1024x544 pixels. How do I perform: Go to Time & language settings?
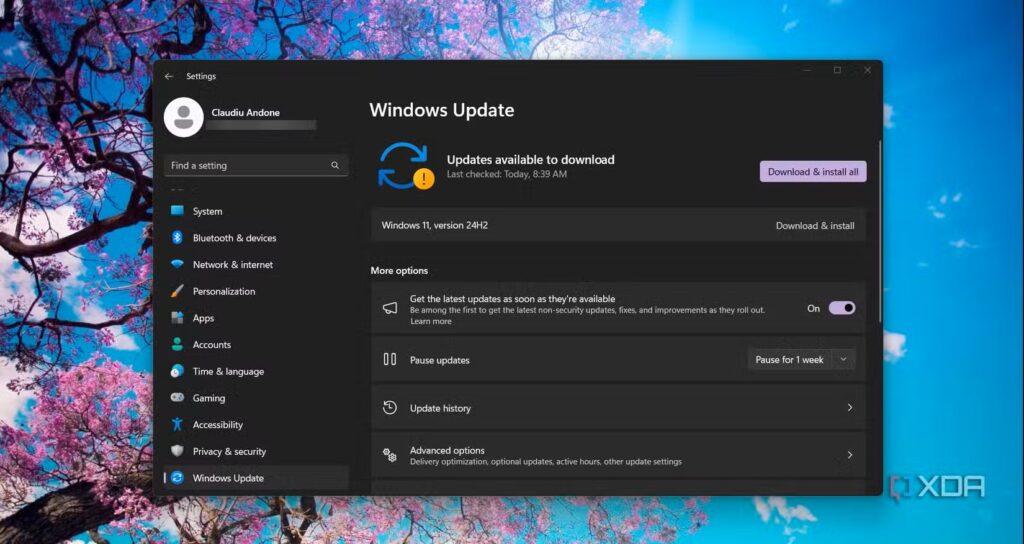pyautogui.click(x=228, y=372)
